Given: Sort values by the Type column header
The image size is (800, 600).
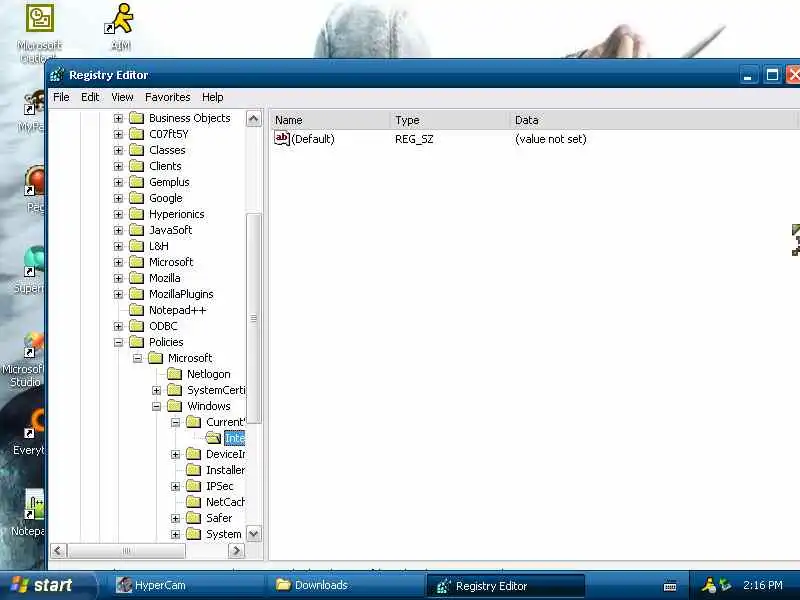Looking at the screenshot, I should click(449, 120).
